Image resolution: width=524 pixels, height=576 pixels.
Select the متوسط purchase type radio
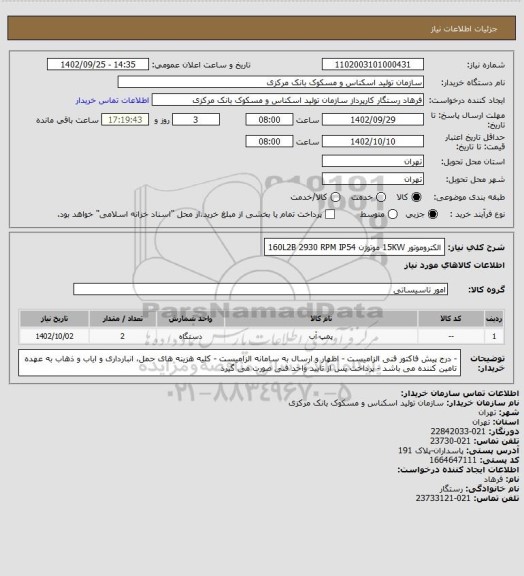[x=392, y=214]
